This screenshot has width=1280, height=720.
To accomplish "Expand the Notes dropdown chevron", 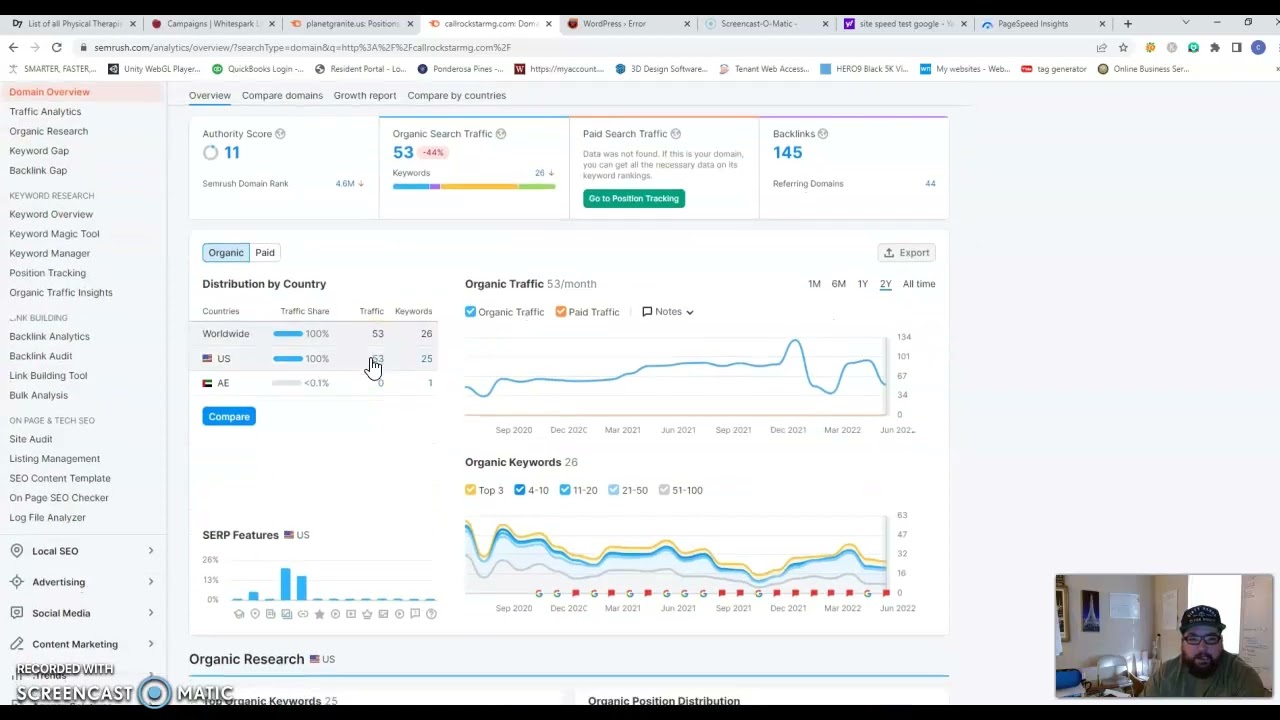I will (689, 311).
